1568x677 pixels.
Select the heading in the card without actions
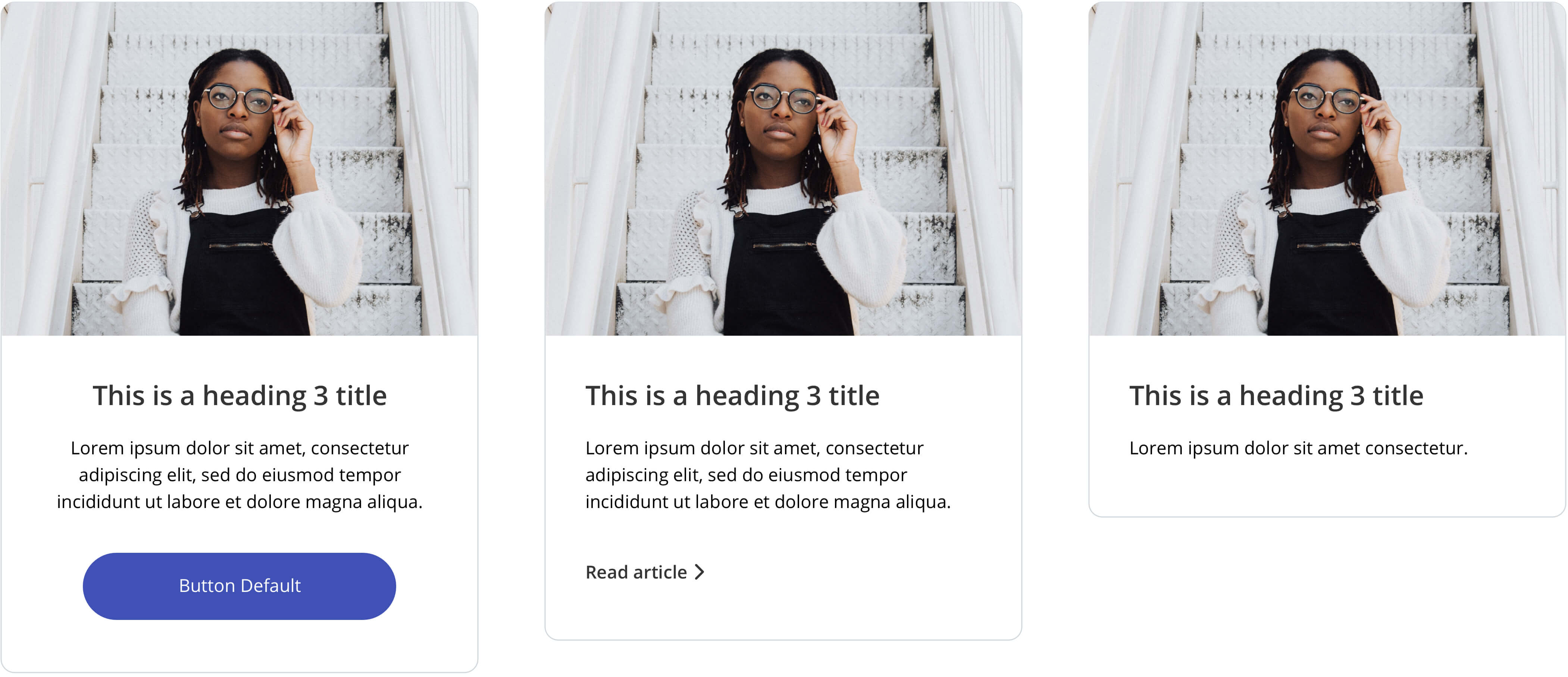(x=1276, y=396)
